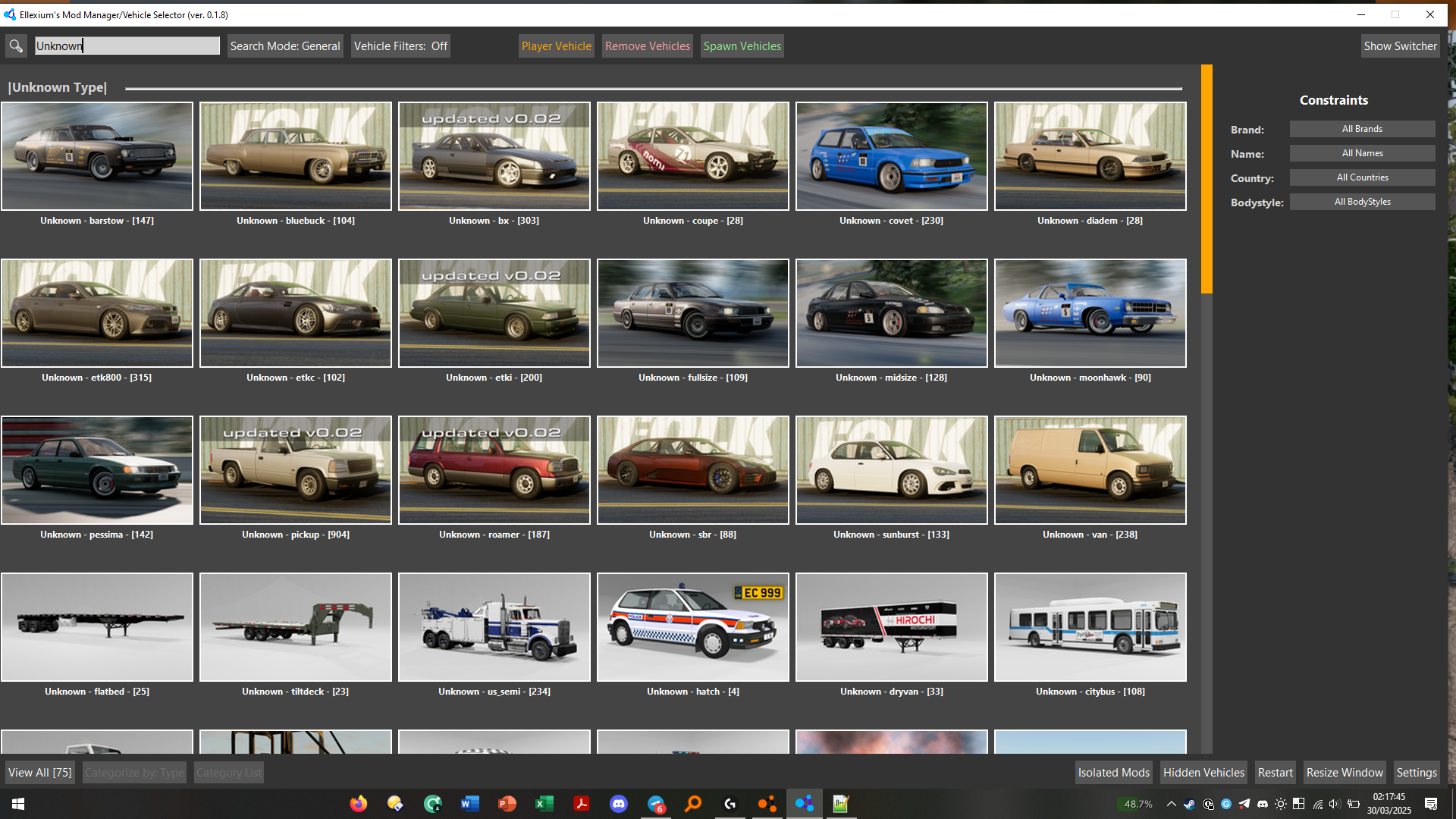Open the All BodyStyles dropdown
The height and width of the screenshot is (819, 1456).
pos(1362,202)
